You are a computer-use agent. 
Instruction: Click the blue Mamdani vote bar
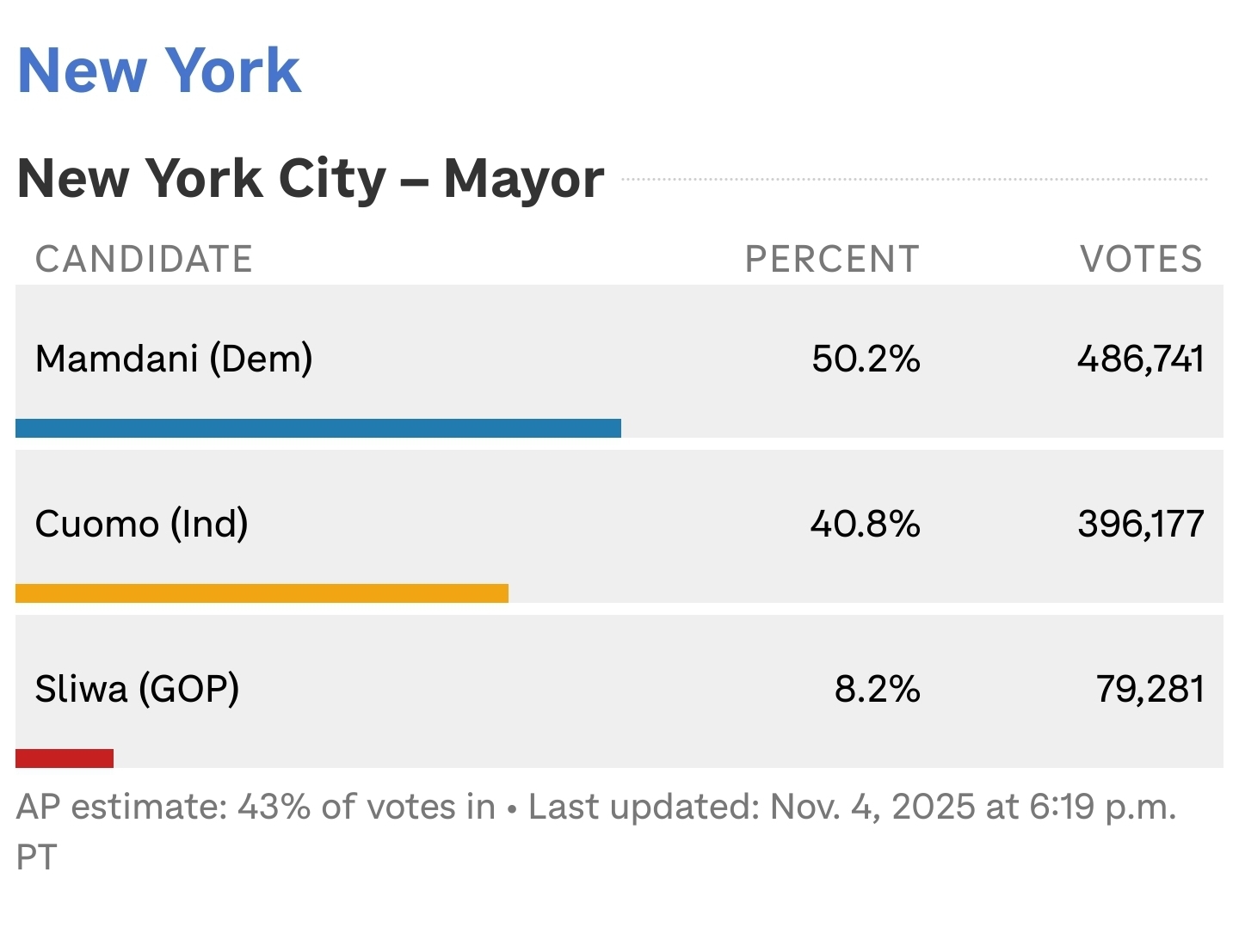tap(318, 428)
